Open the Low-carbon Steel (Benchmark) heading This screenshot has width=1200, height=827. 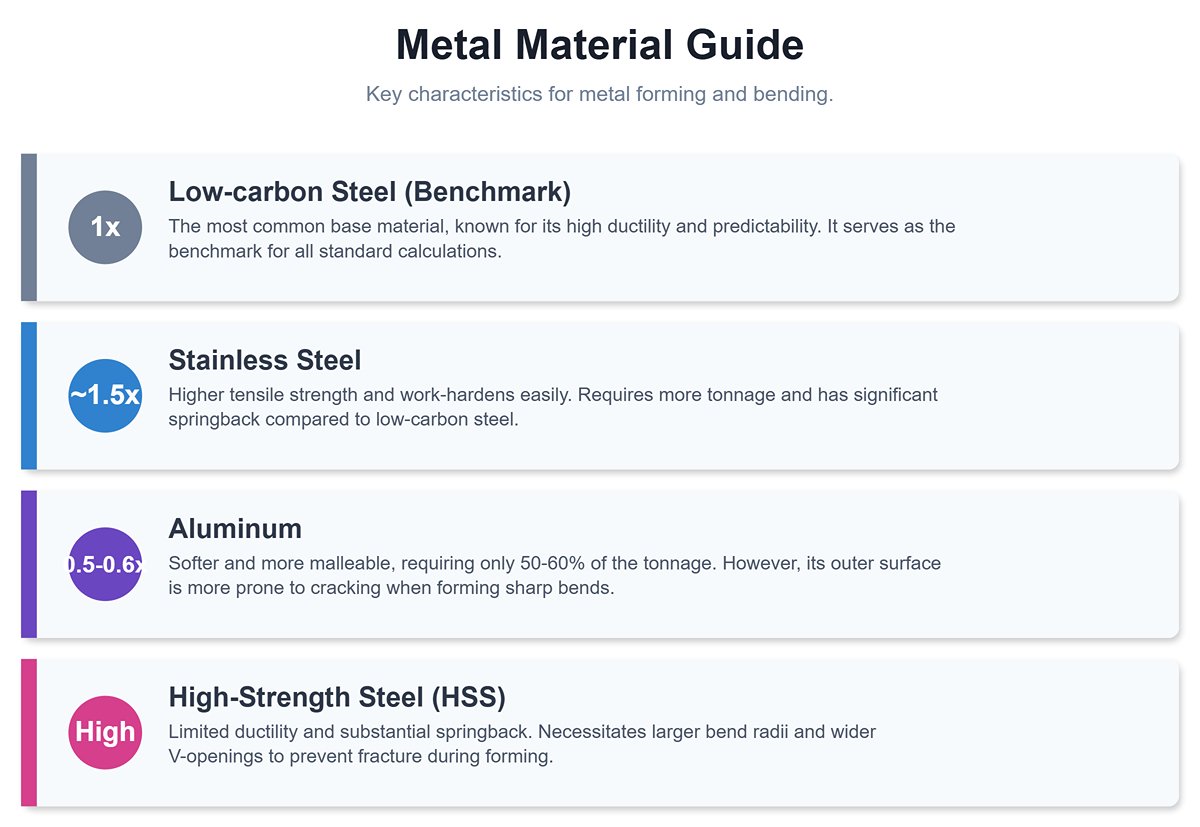tap(369, 191)
